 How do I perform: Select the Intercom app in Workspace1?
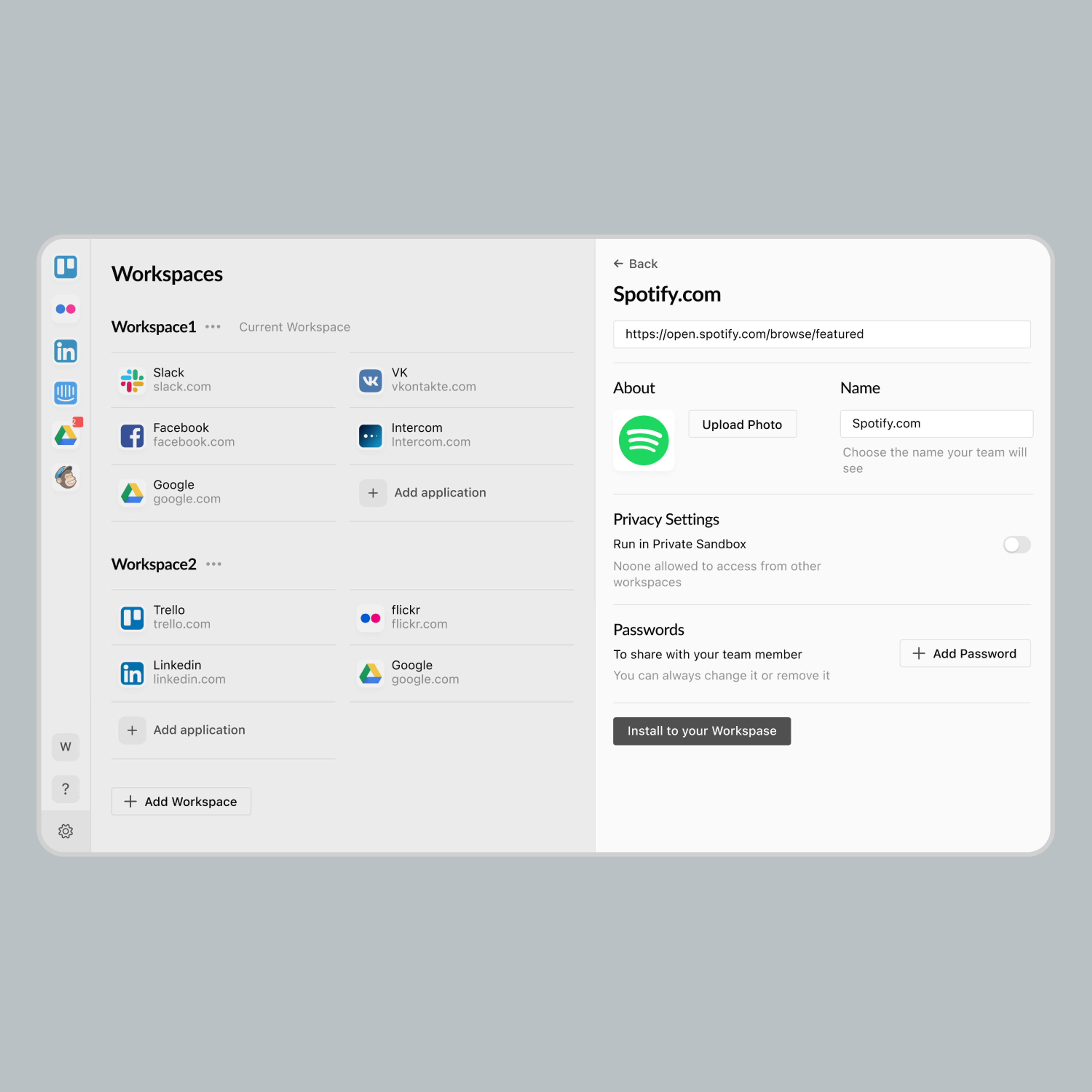[x=461, y=435]
